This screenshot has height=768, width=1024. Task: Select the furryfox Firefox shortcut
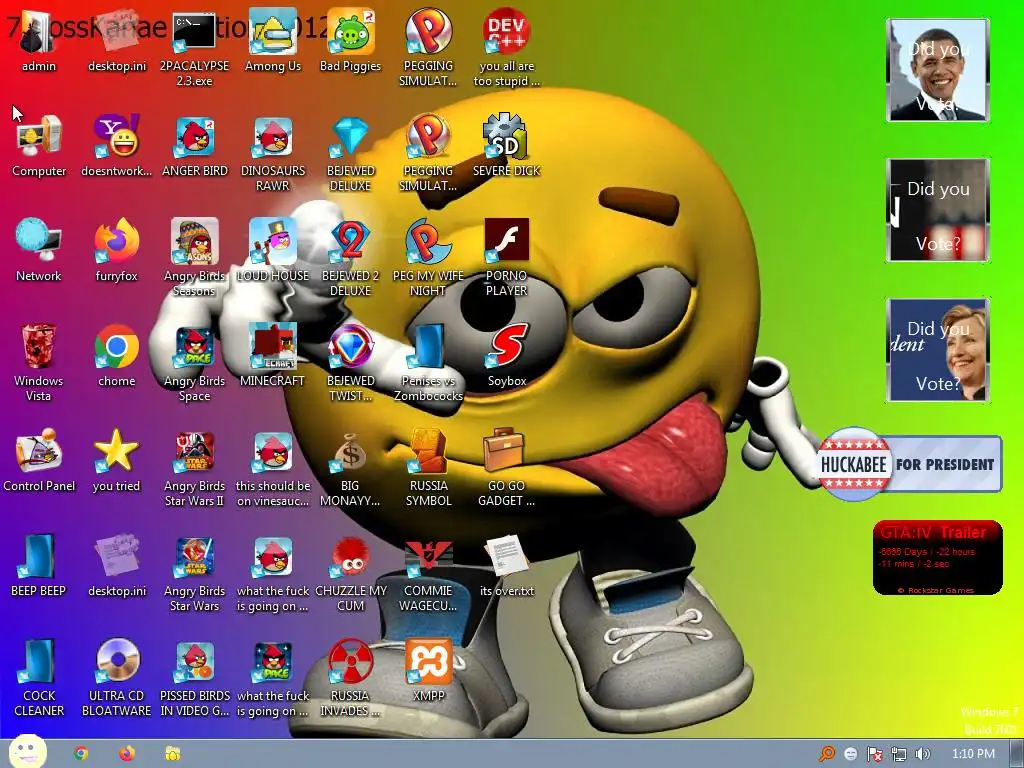click(x=116, y=242)
